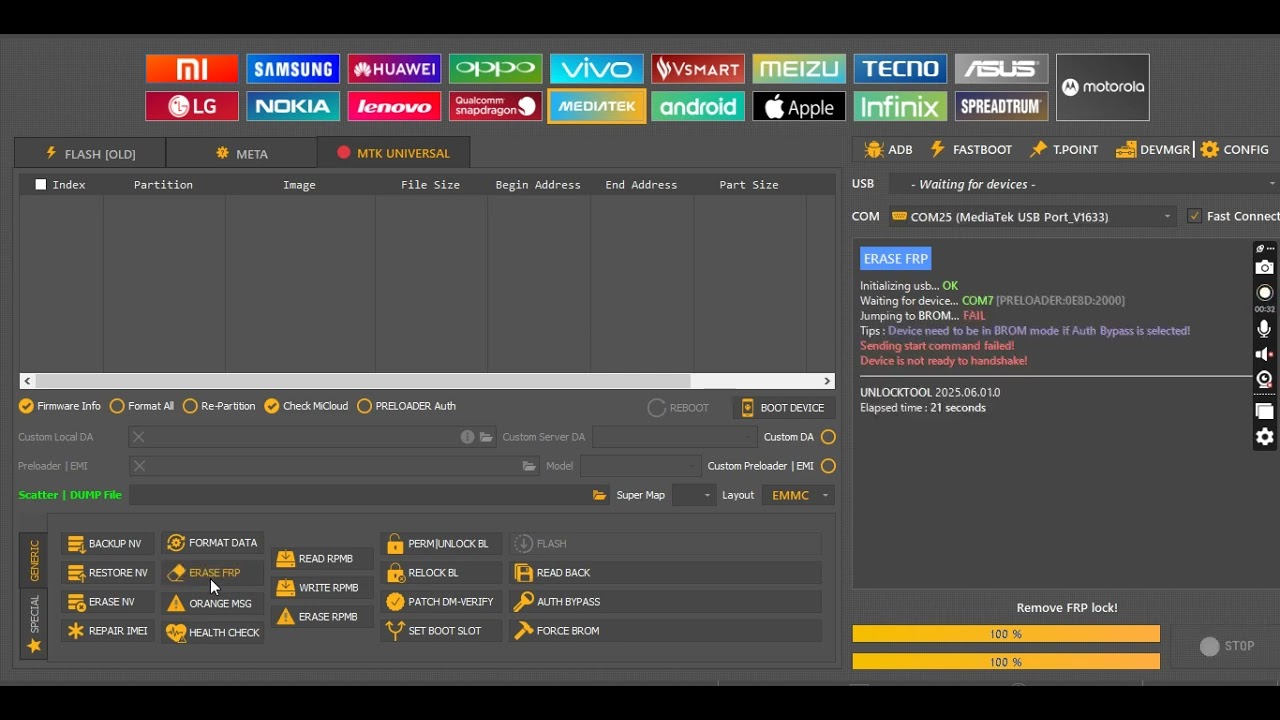The width and height of the screenshot is (1280, 720).
Task: Click the partition scrollbar right arrow
Action: (x=828, y=381)
